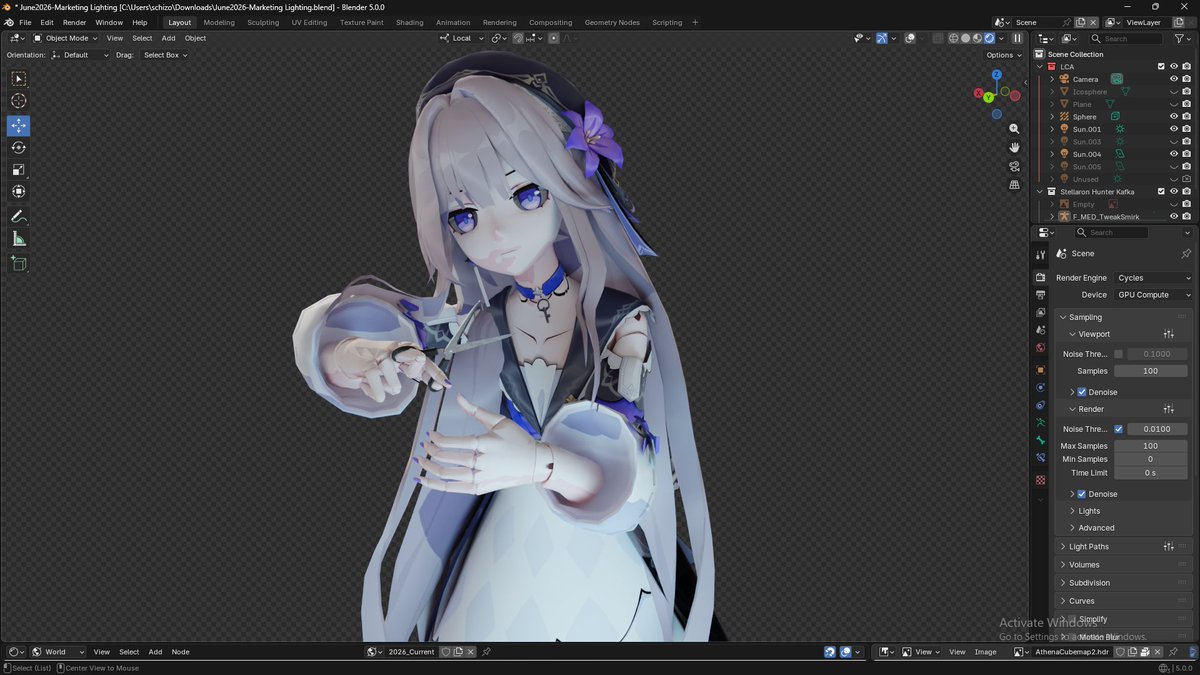1200x675 pixels.
Task: Click the Pause viewport render icon
Action: (1017, 38)
